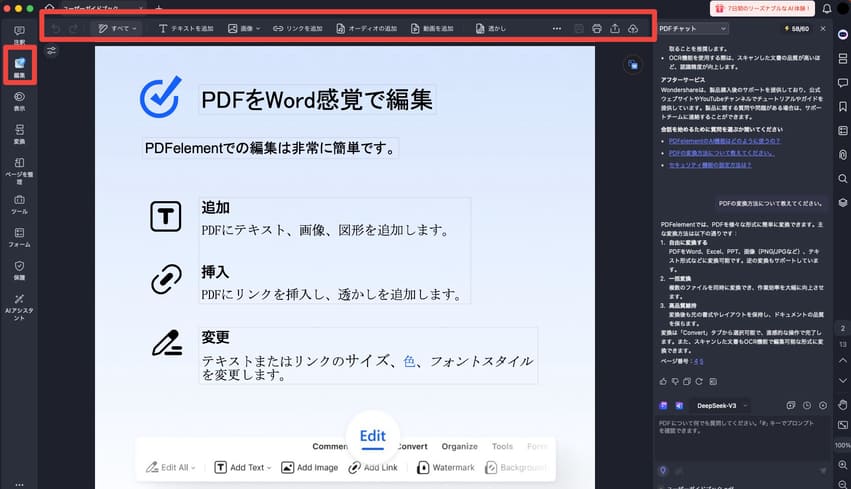
Task: Open chat history clock icon
Action: point(807,405)
